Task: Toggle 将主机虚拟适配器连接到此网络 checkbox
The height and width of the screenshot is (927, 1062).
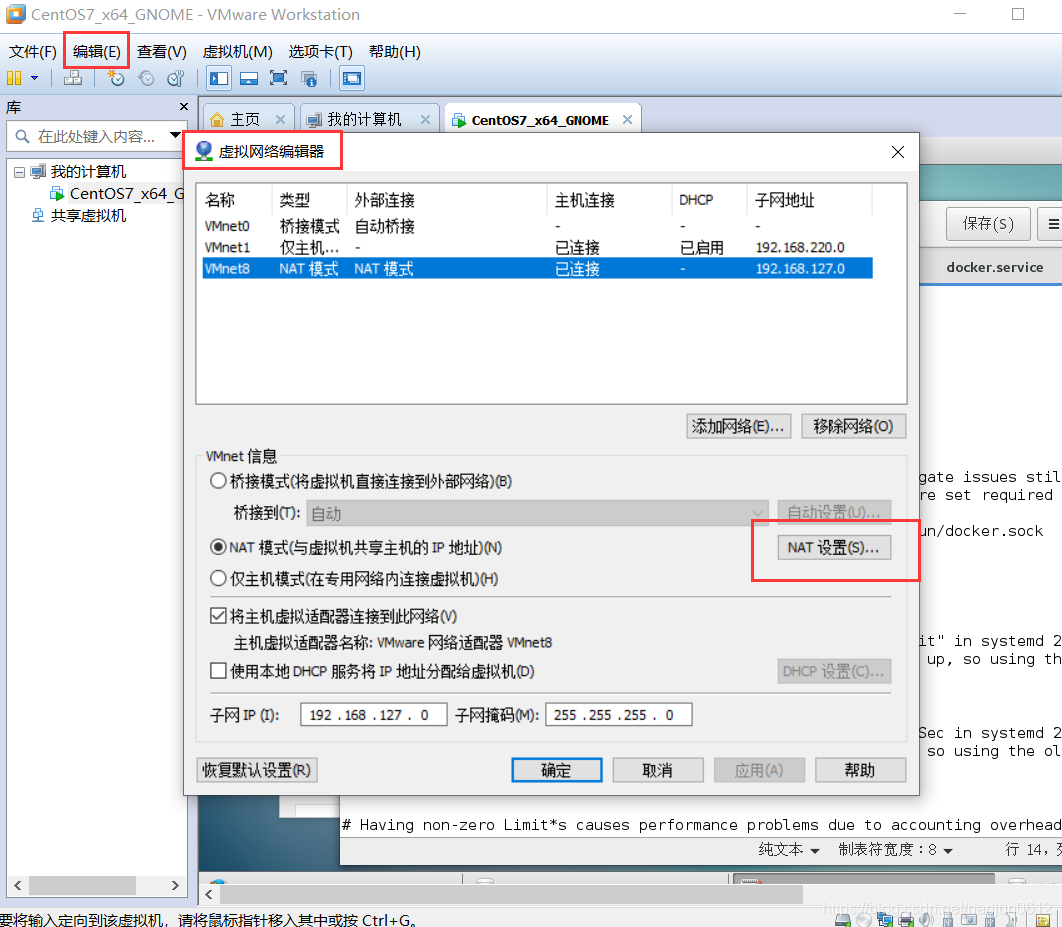Action: tap(218, 616)
